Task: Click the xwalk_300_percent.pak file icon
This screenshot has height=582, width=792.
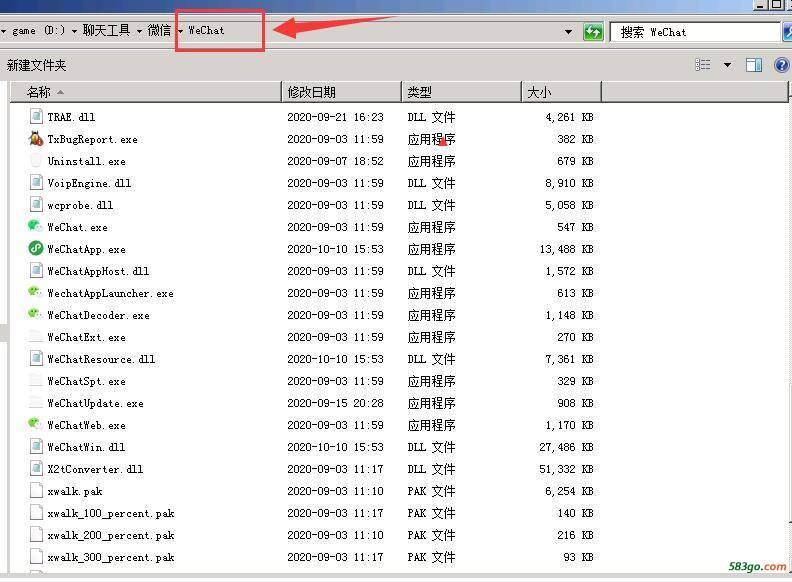Action: 36,557
